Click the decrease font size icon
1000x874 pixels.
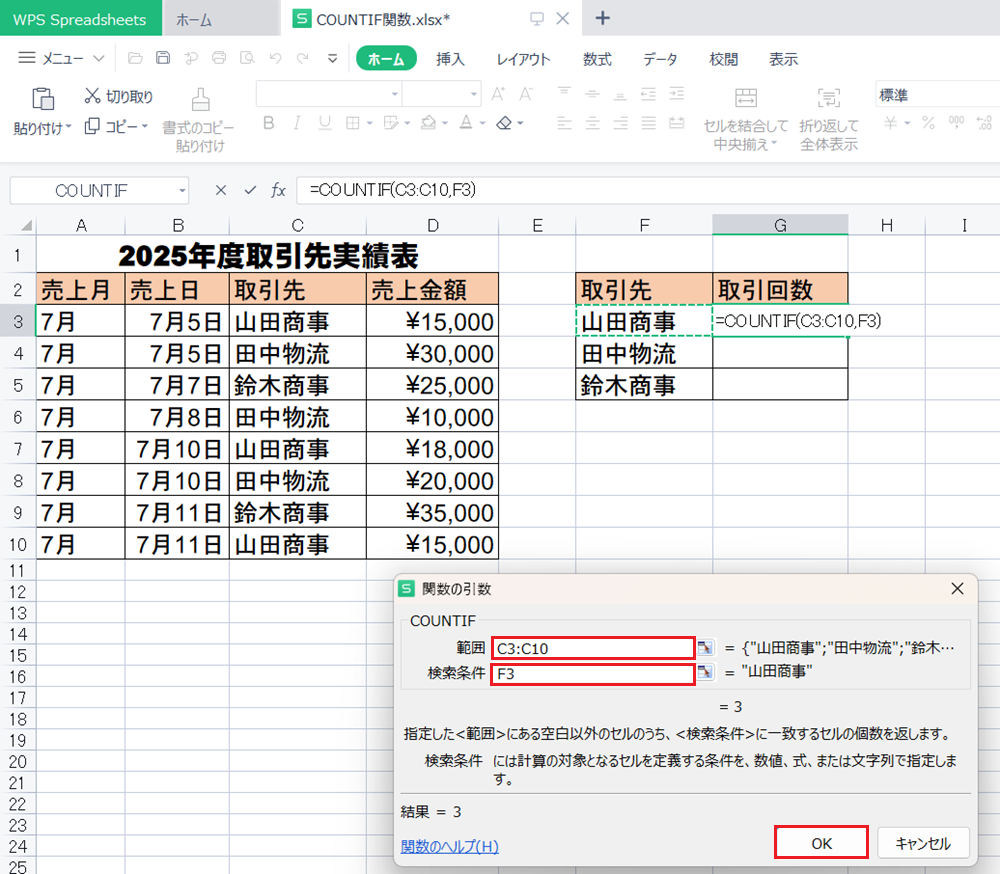point(526,94)
